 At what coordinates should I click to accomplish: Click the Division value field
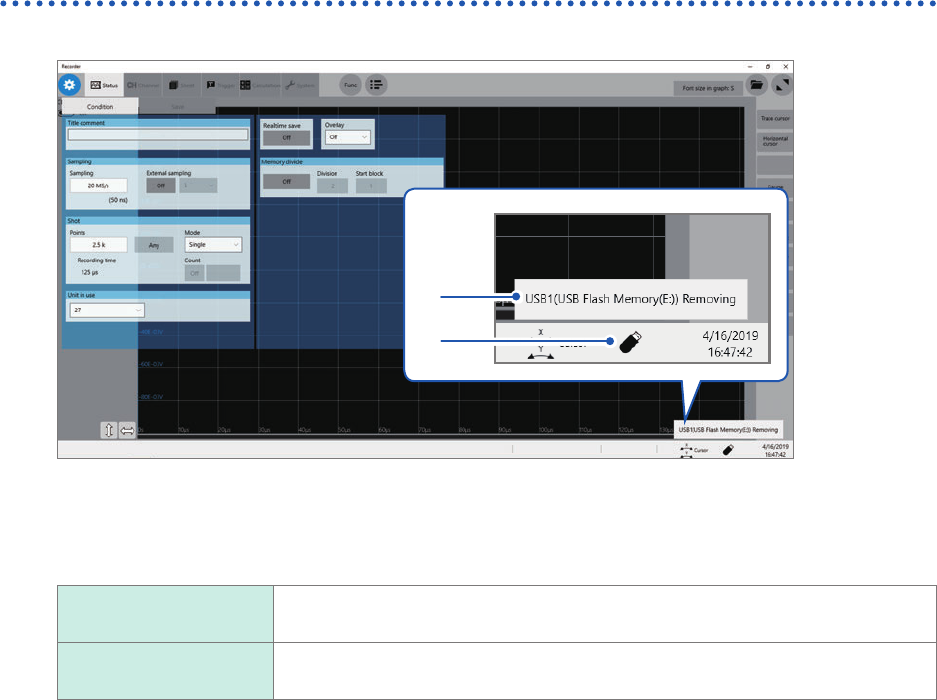(332, 186)
